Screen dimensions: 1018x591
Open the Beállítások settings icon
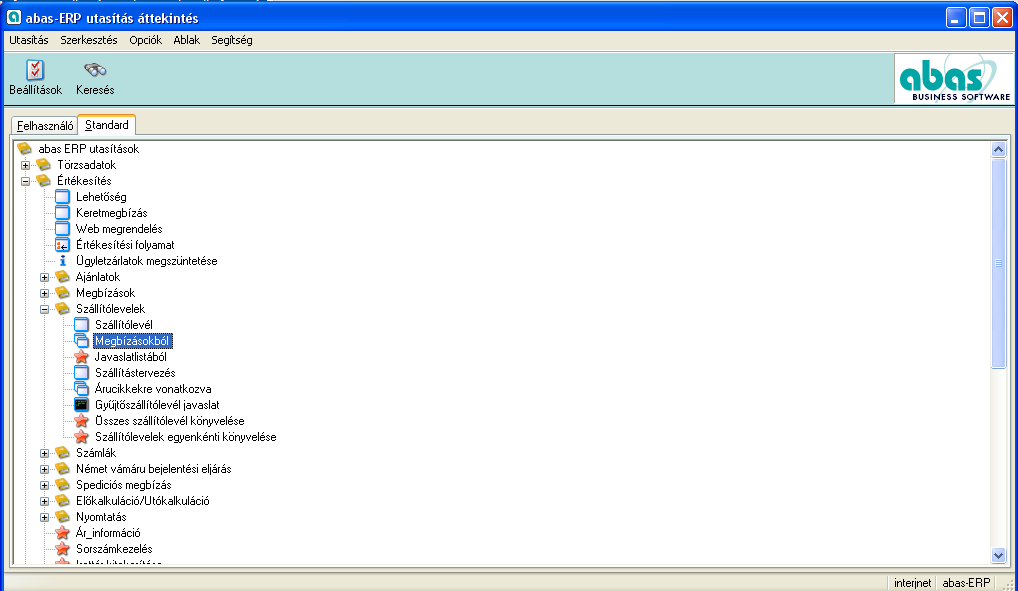[x=35, y=69]
